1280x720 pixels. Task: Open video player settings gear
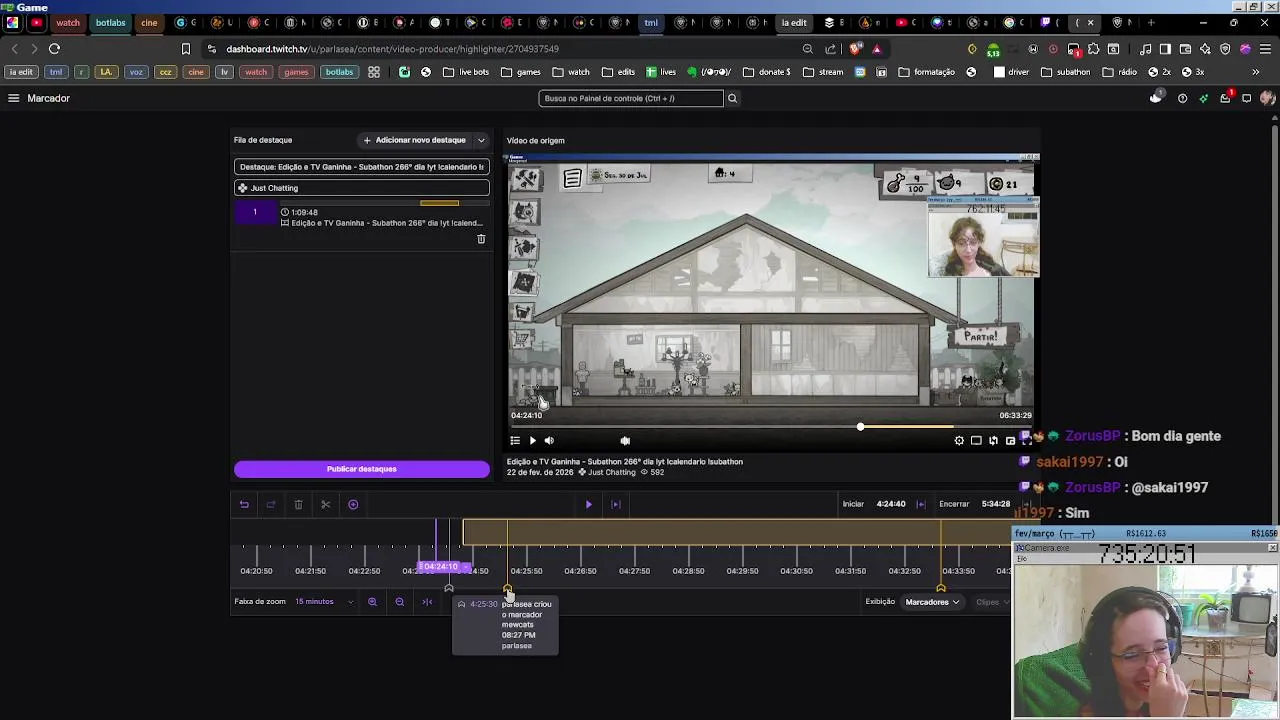[x=959, y=441]
